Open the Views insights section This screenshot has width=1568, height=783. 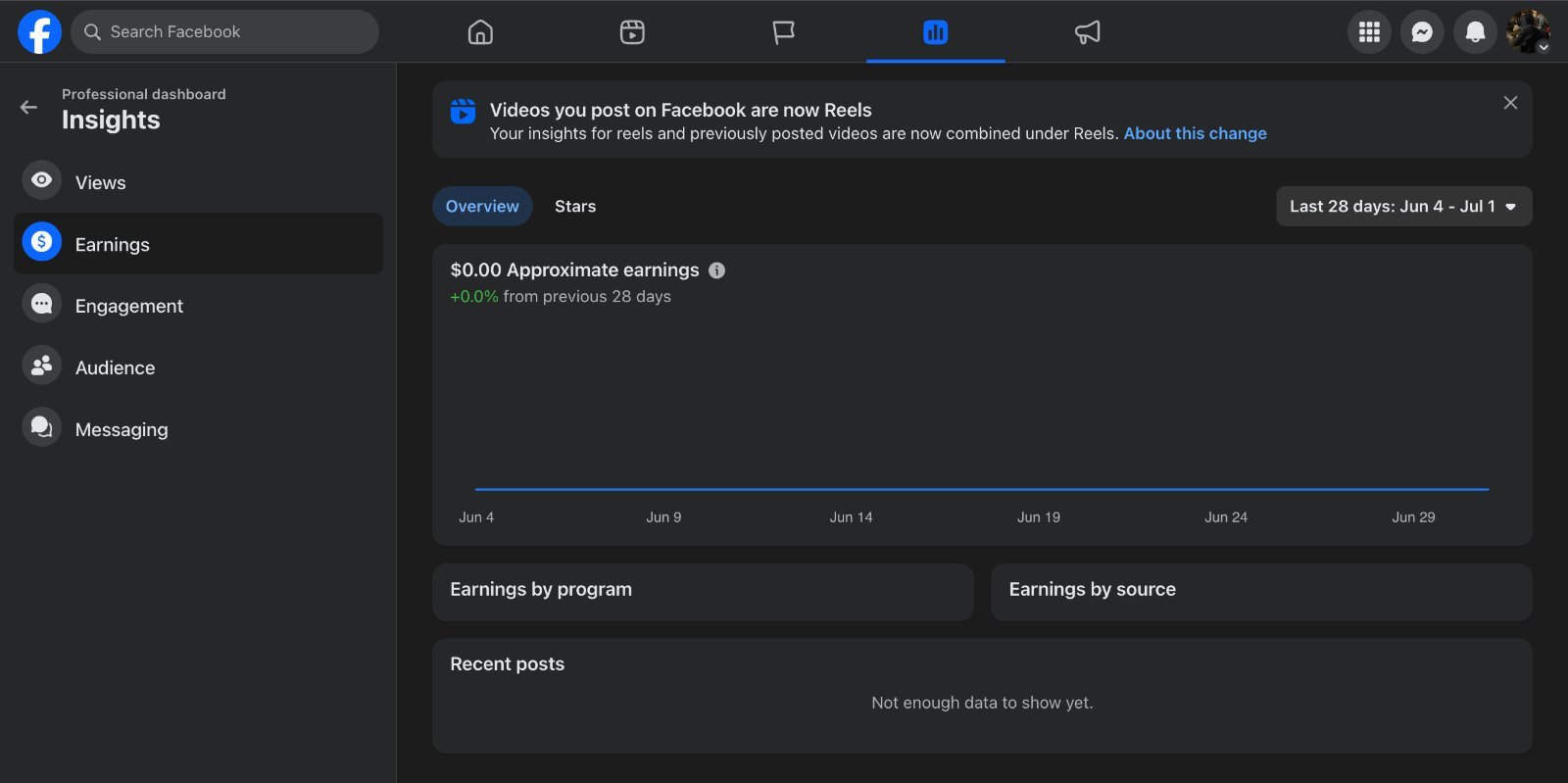198,182
